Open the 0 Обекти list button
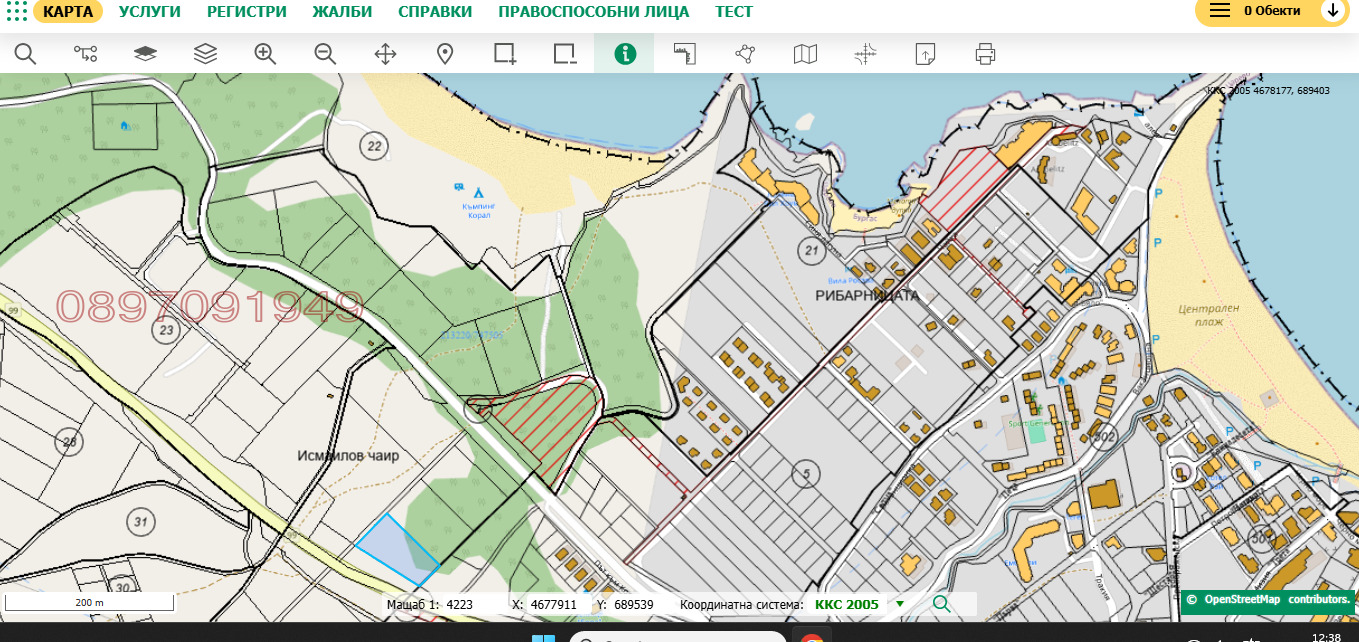This screenshot has height=642, width=1359. coord(1271,11)
